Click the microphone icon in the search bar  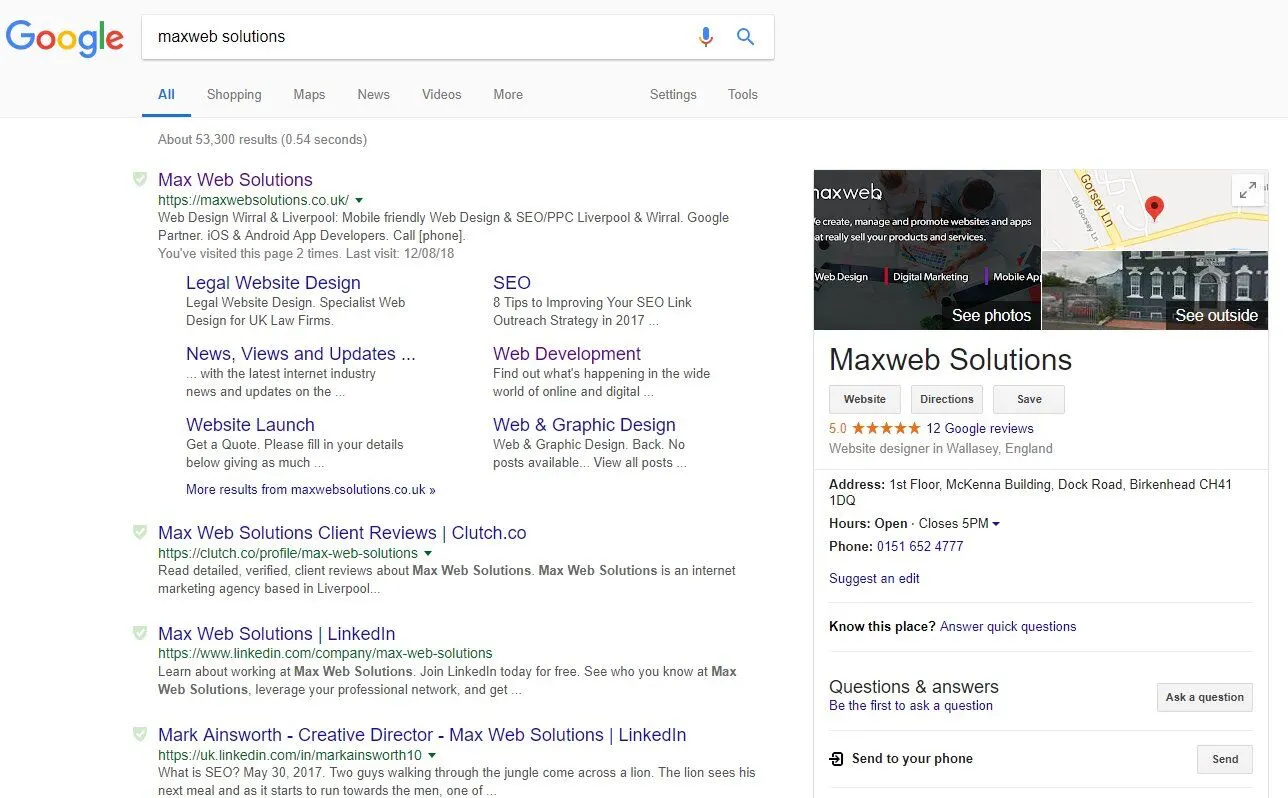(x=706, y=36)
